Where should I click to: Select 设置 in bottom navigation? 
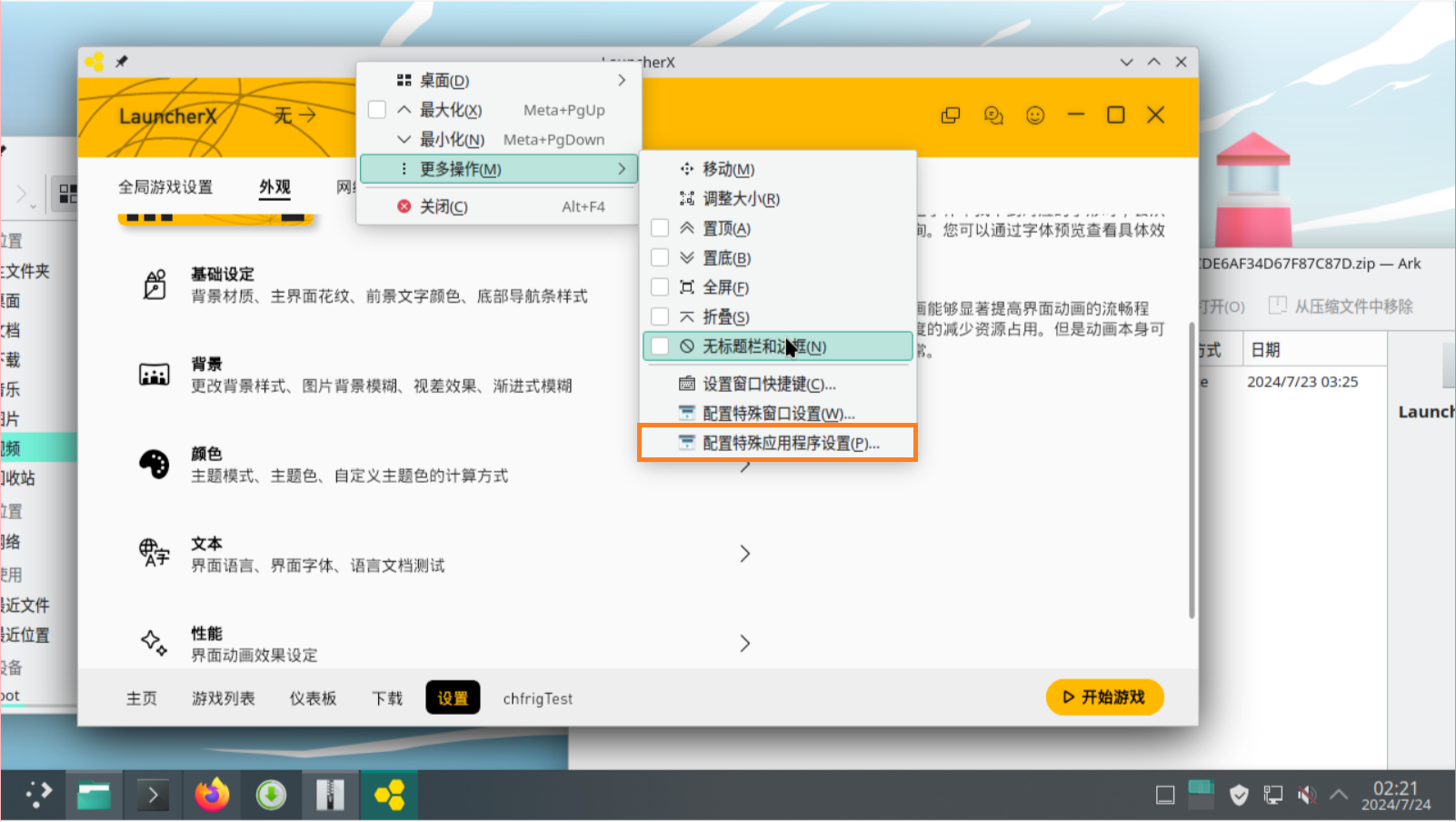tap(453, 698)
